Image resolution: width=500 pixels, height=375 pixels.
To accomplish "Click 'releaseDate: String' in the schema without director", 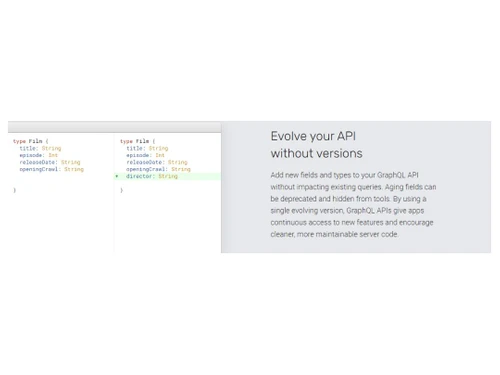I will click(50, 162).
